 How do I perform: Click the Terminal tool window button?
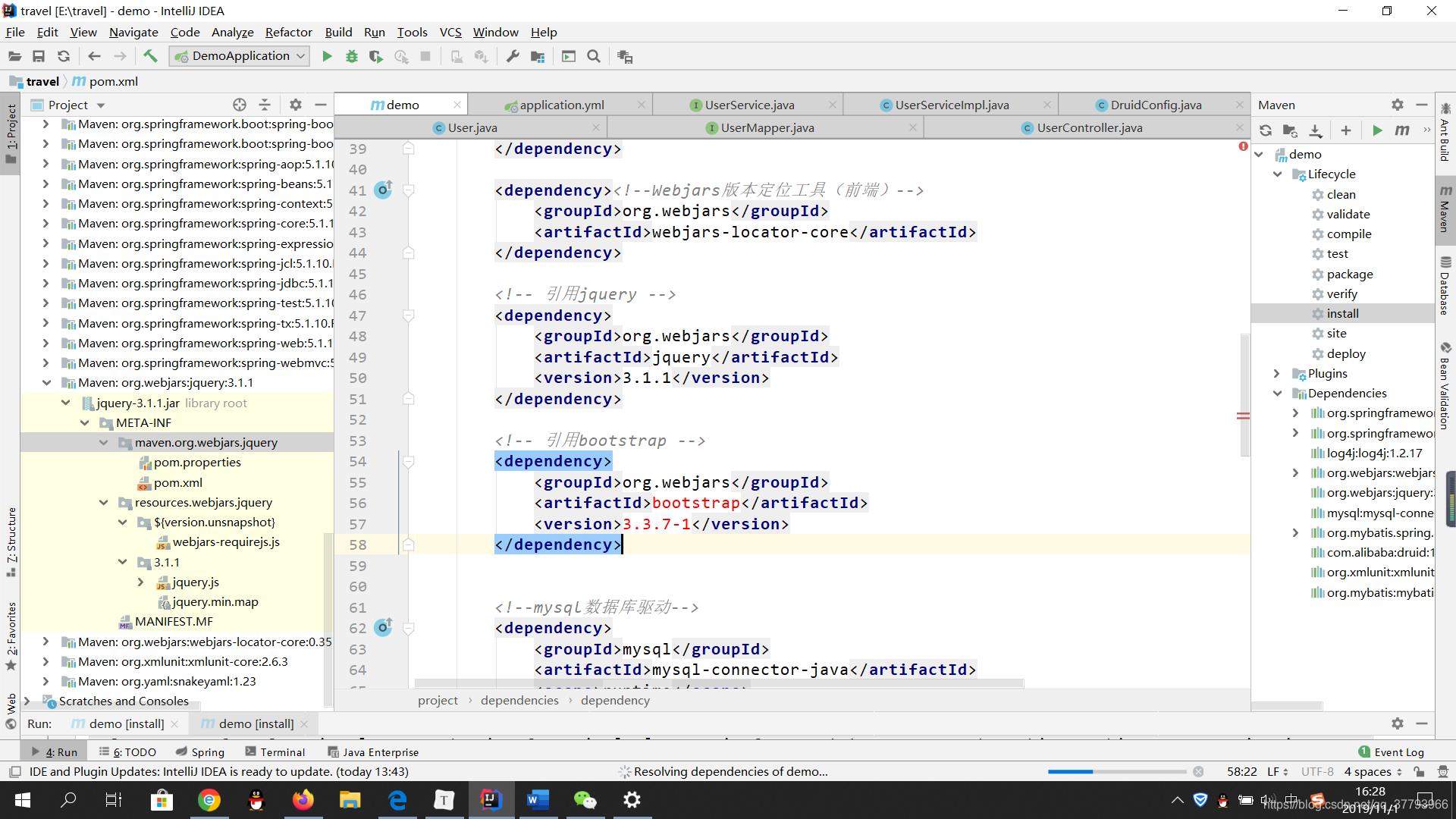coord(275,752)
